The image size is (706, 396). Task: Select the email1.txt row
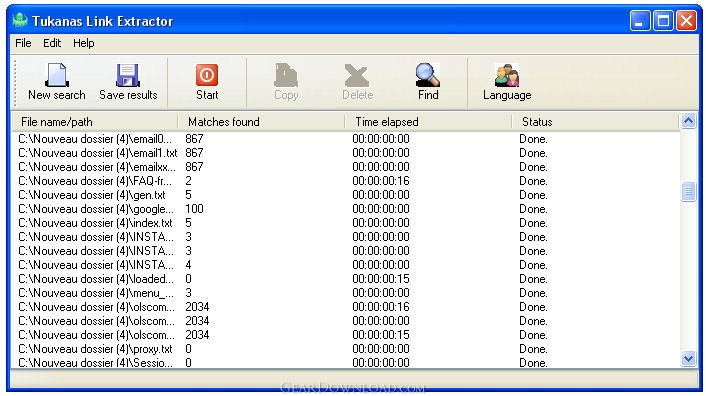tap(346, 153)
